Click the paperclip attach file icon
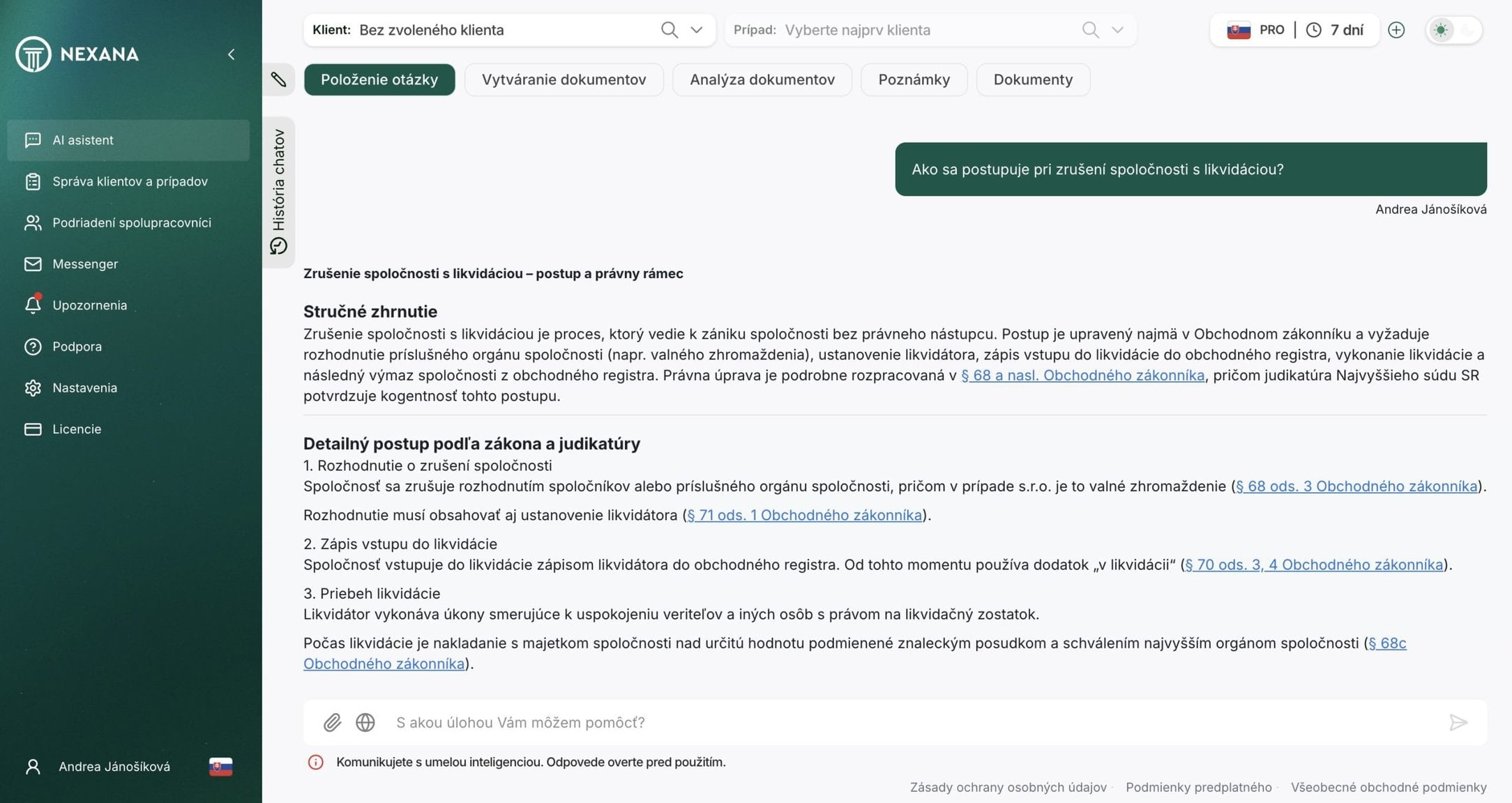1512x803 pixels. point(332,722)
